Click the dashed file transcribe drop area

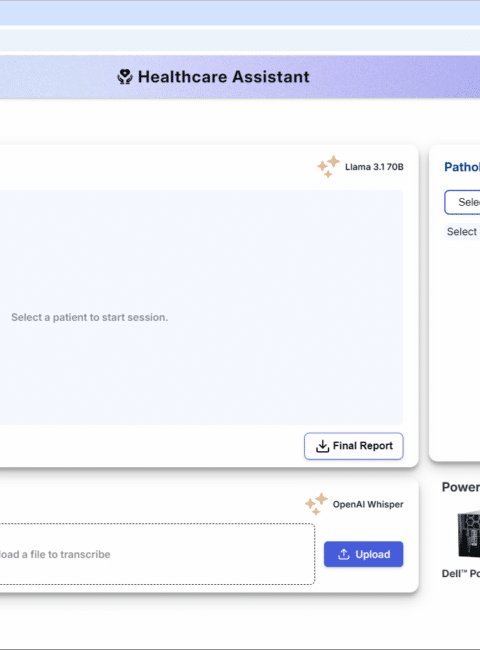pyautogui.click(x=157, y=554)
